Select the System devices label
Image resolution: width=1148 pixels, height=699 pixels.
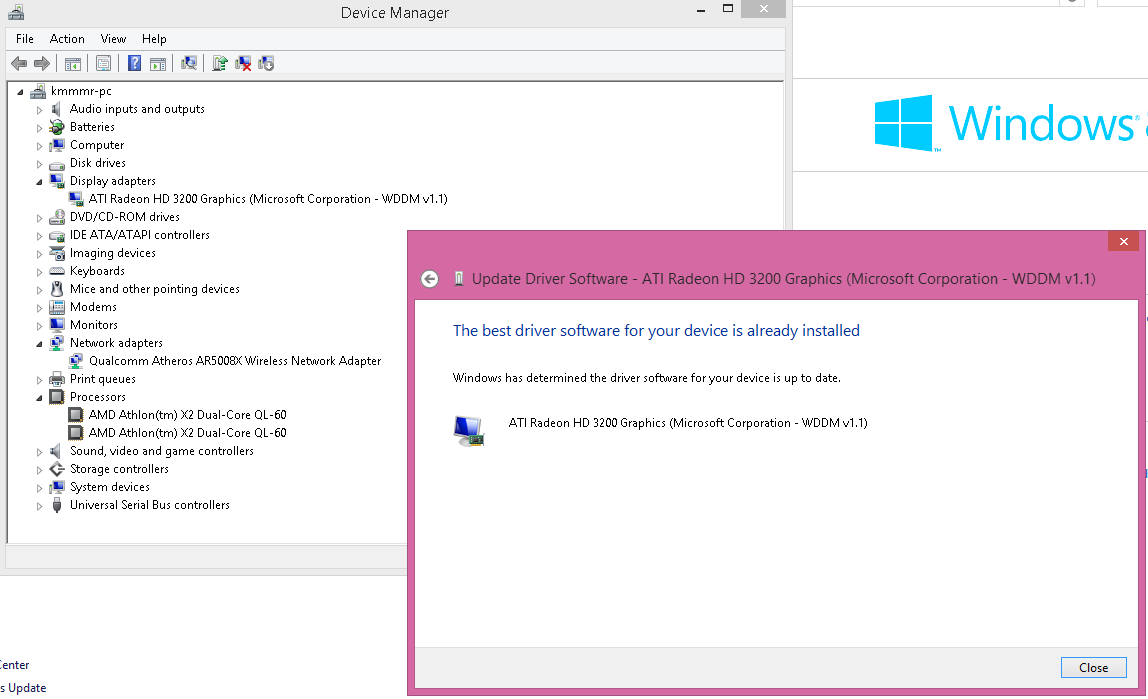tap(110, 487)
